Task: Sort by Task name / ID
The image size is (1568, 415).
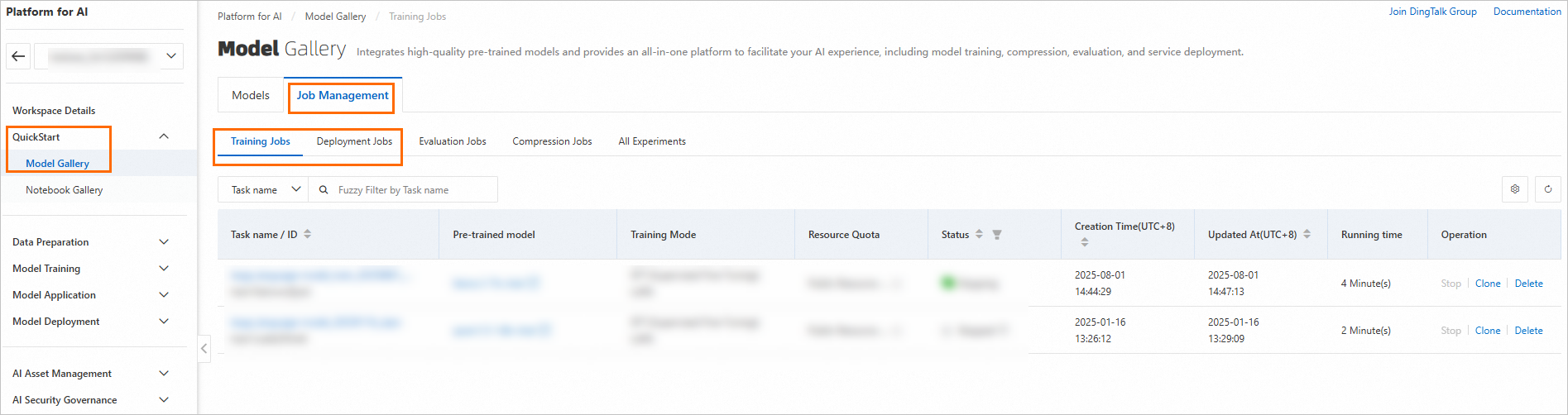Action: pyautogui.click(x=308, y=235)
